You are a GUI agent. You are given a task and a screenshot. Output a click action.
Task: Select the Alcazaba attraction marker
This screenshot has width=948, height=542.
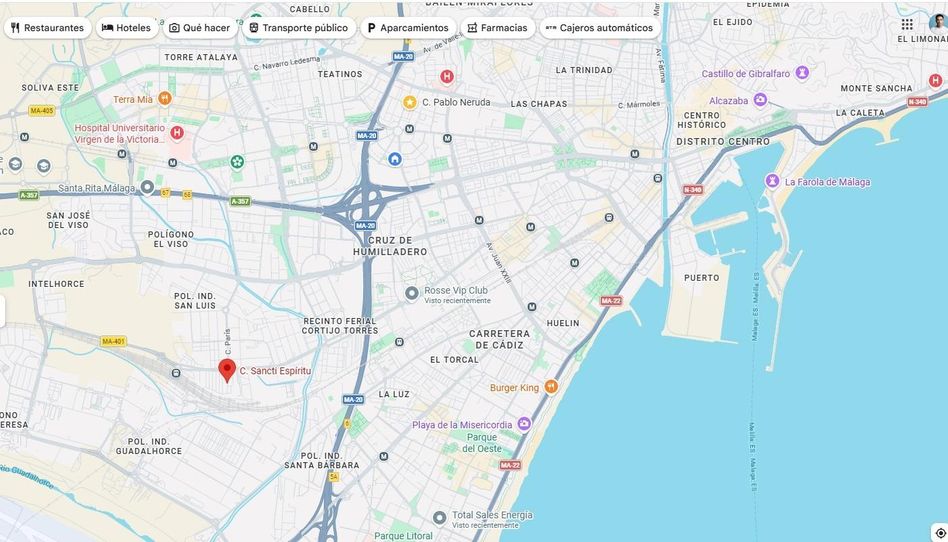click(x=761, y=100)
